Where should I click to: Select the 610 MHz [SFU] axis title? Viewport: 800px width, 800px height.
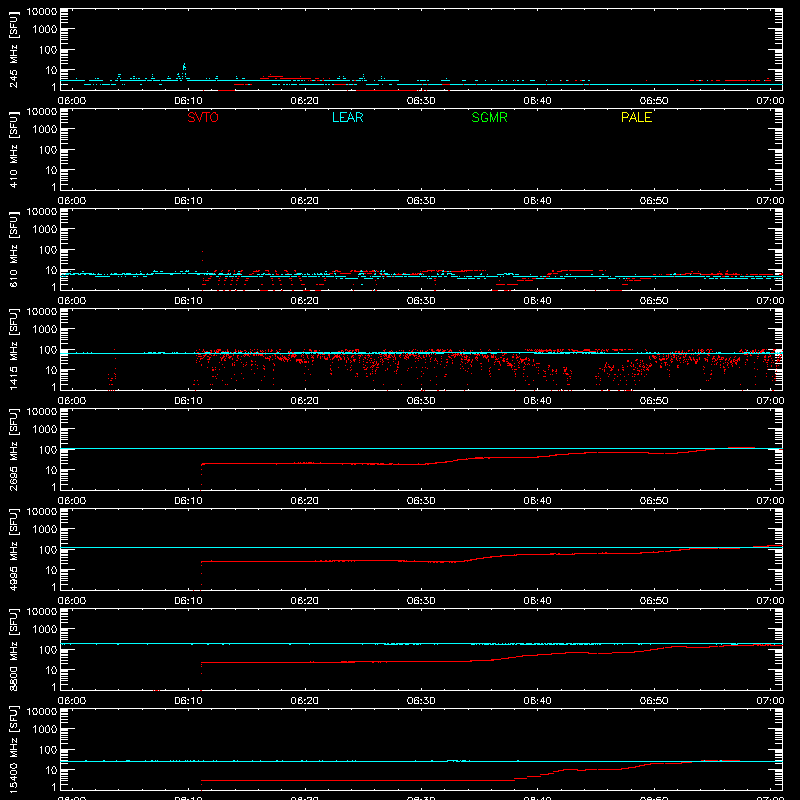[14, 249]
